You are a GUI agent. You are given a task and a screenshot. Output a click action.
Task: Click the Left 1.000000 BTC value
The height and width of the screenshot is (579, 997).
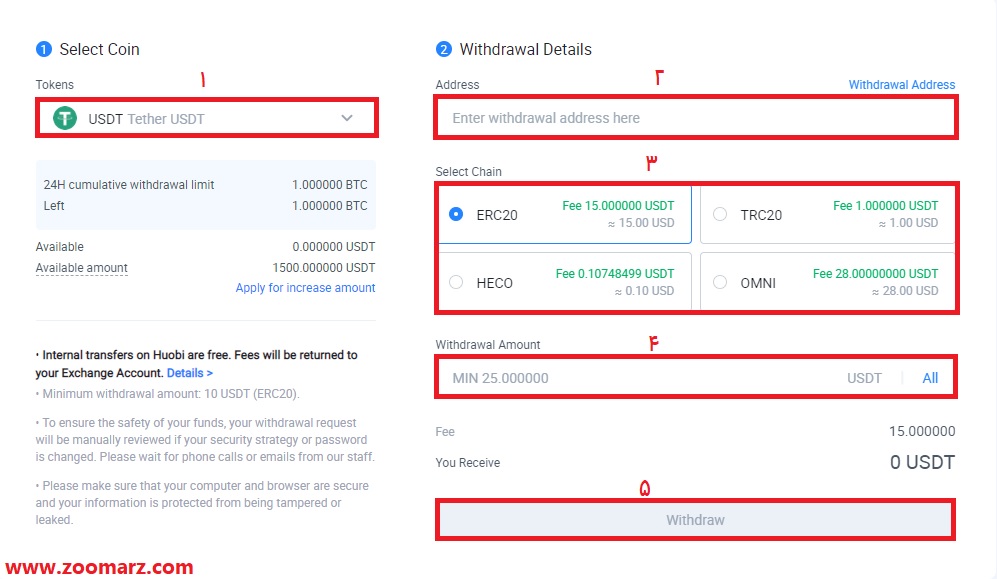pos(329,206)
